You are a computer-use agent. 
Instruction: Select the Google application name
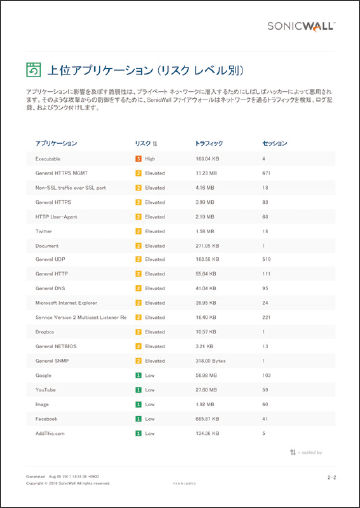pyautogui.click(x=43, y=375)
